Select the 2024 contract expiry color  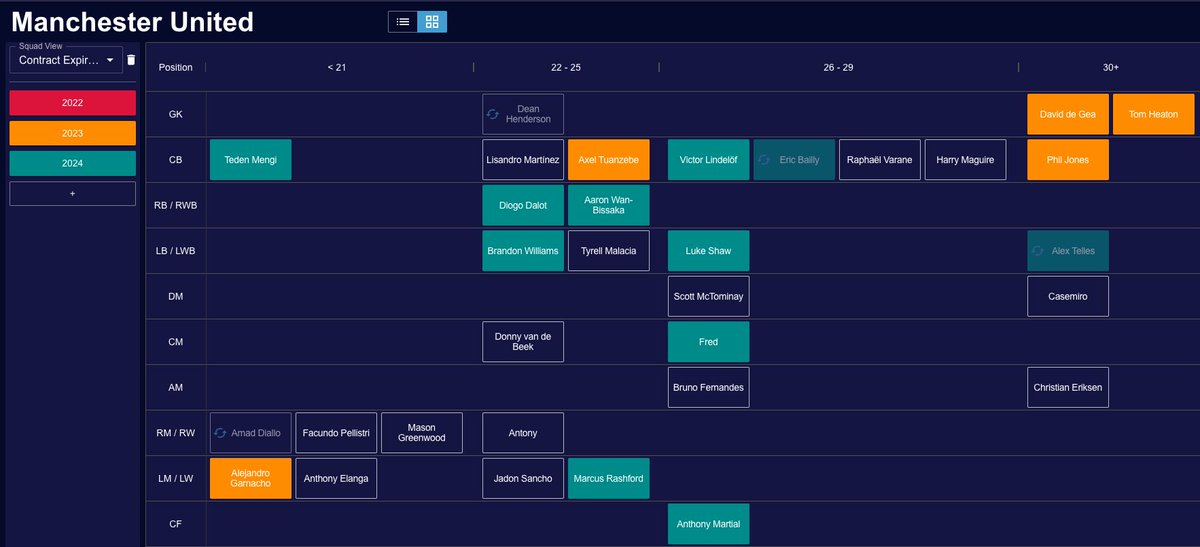tap(72, 163)
